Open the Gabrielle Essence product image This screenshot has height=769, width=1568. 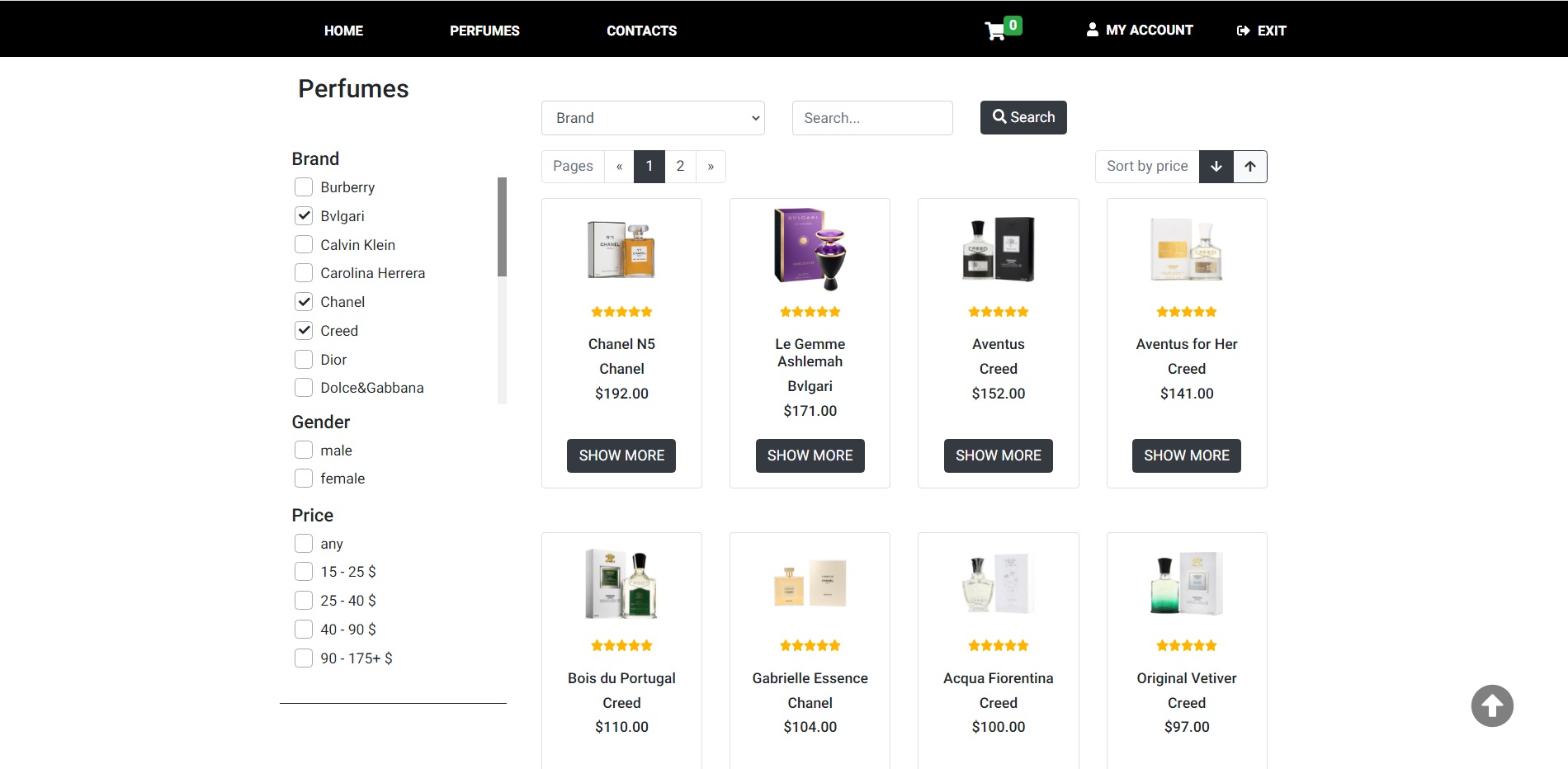[810, 583]
